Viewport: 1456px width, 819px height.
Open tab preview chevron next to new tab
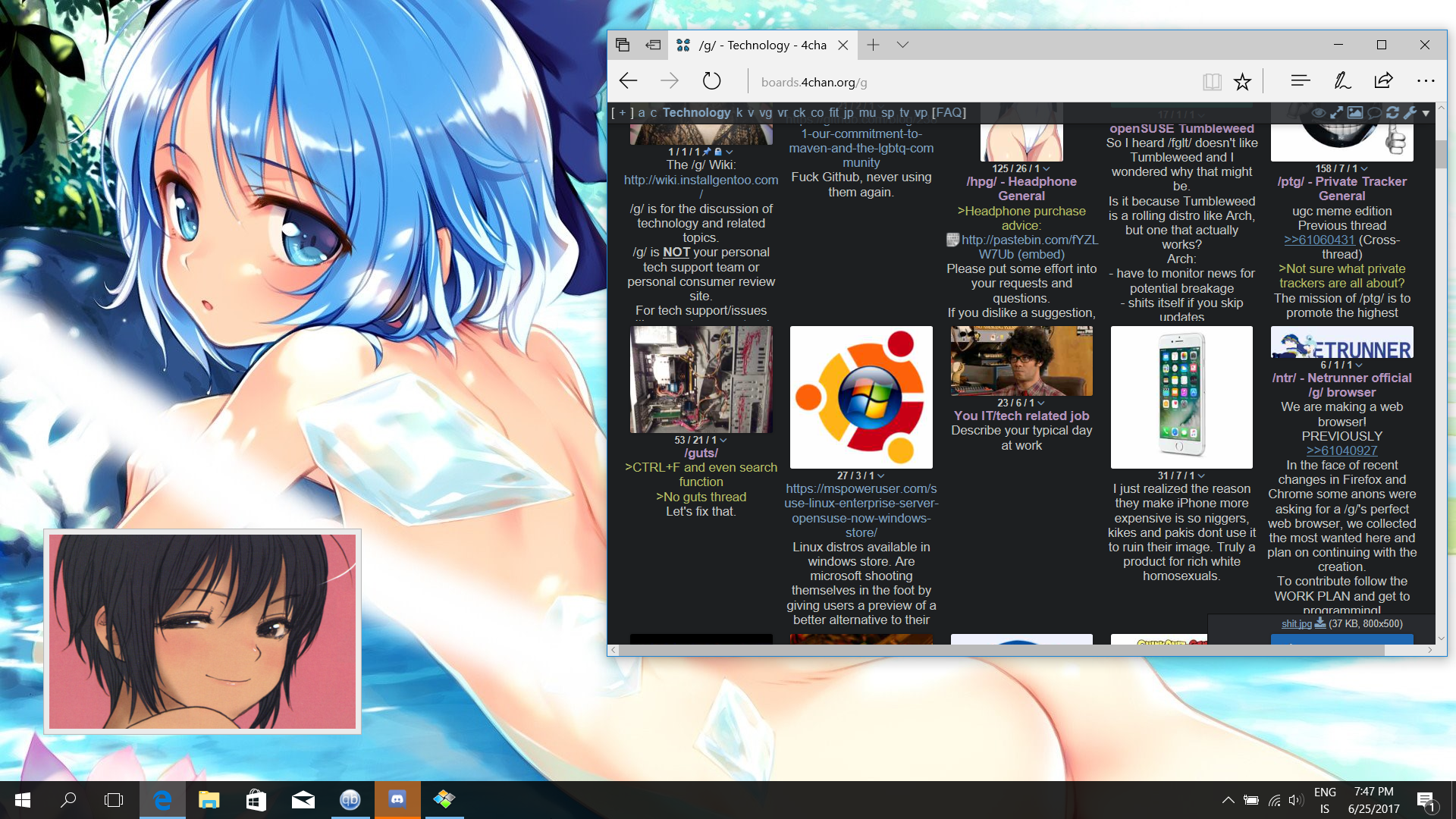click(902, 45)
